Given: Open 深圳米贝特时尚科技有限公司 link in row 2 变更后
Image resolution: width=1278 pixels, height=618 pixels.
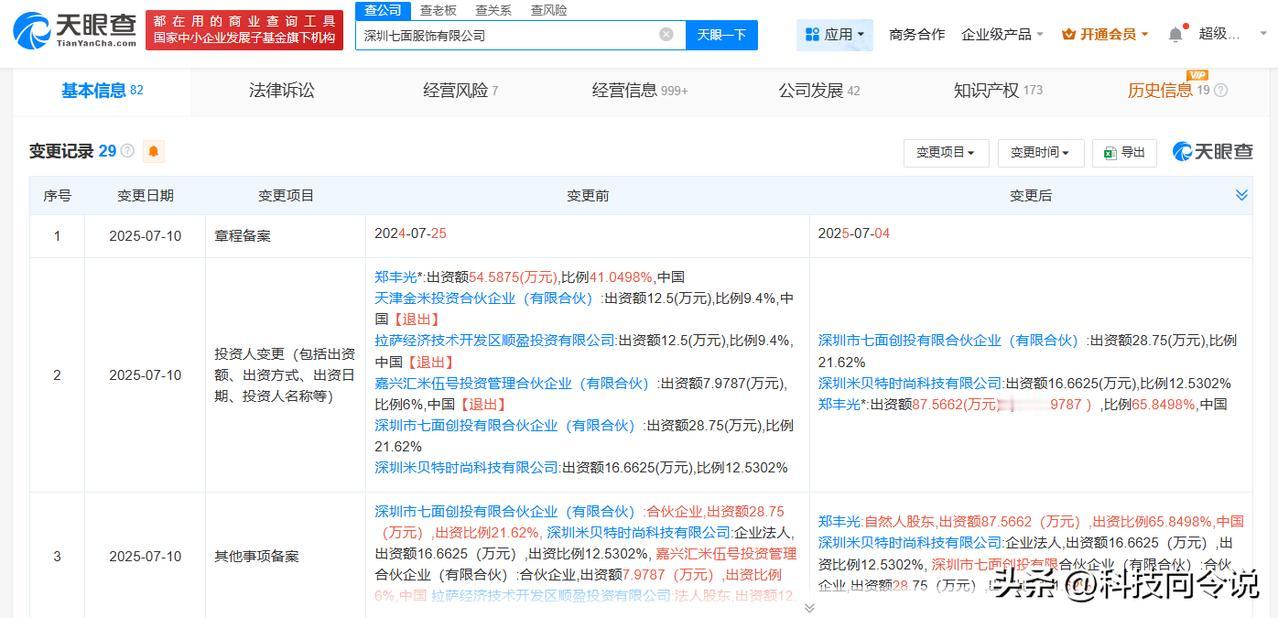Looking at the screenshot, I should click(x=910, y=383).
